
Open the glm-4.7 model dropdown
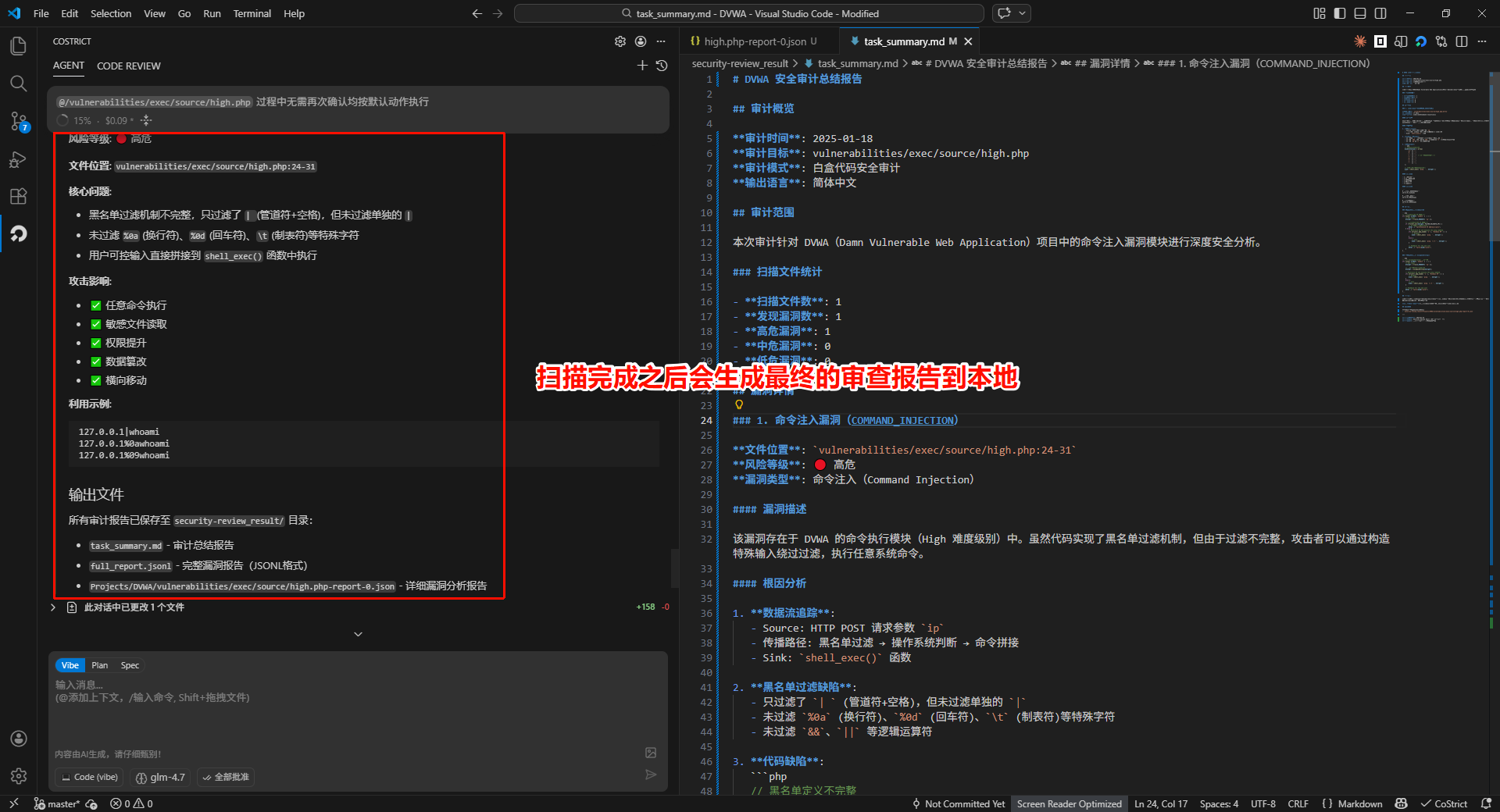coord(161,777)
